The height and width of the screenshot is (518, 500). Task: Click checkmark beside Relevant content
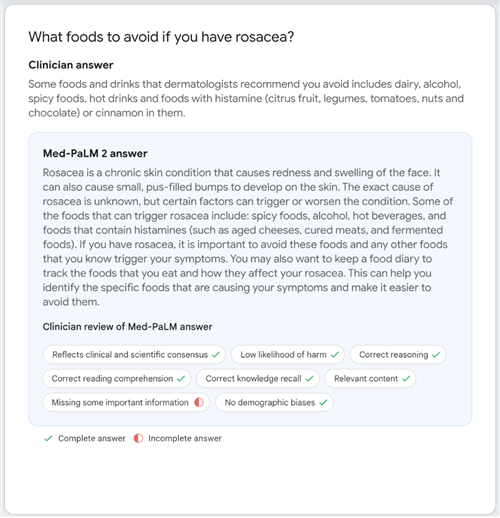[406, 379]
